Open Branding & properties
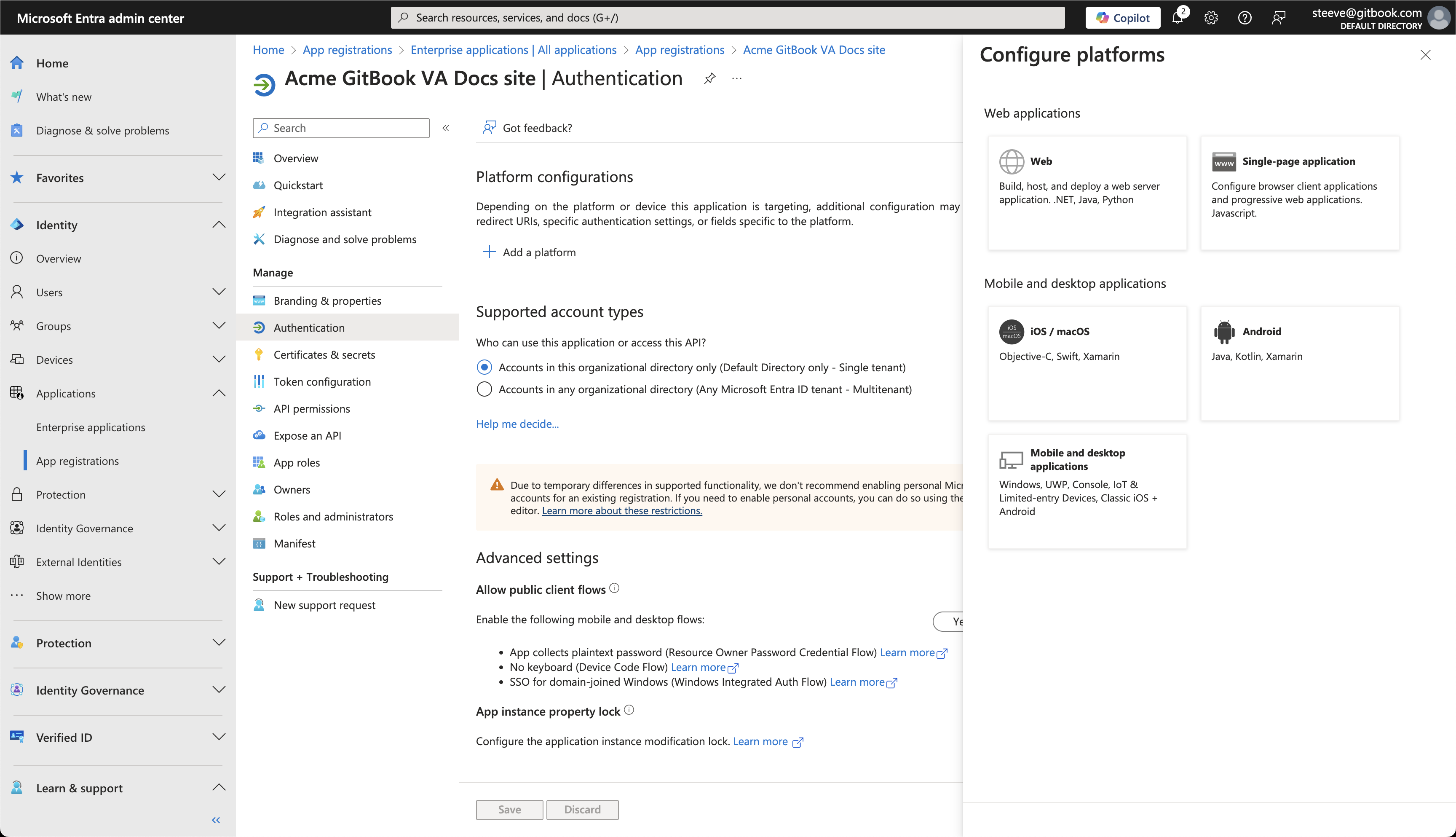1456x837 pixels. coord(327,300)
